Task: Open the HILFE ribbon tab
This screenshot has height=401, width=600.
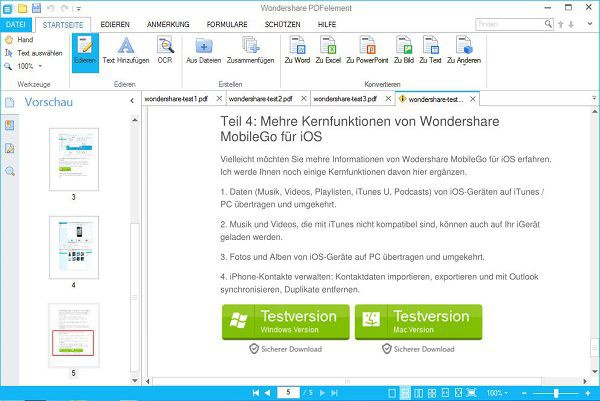Action: tap(327, 24)
